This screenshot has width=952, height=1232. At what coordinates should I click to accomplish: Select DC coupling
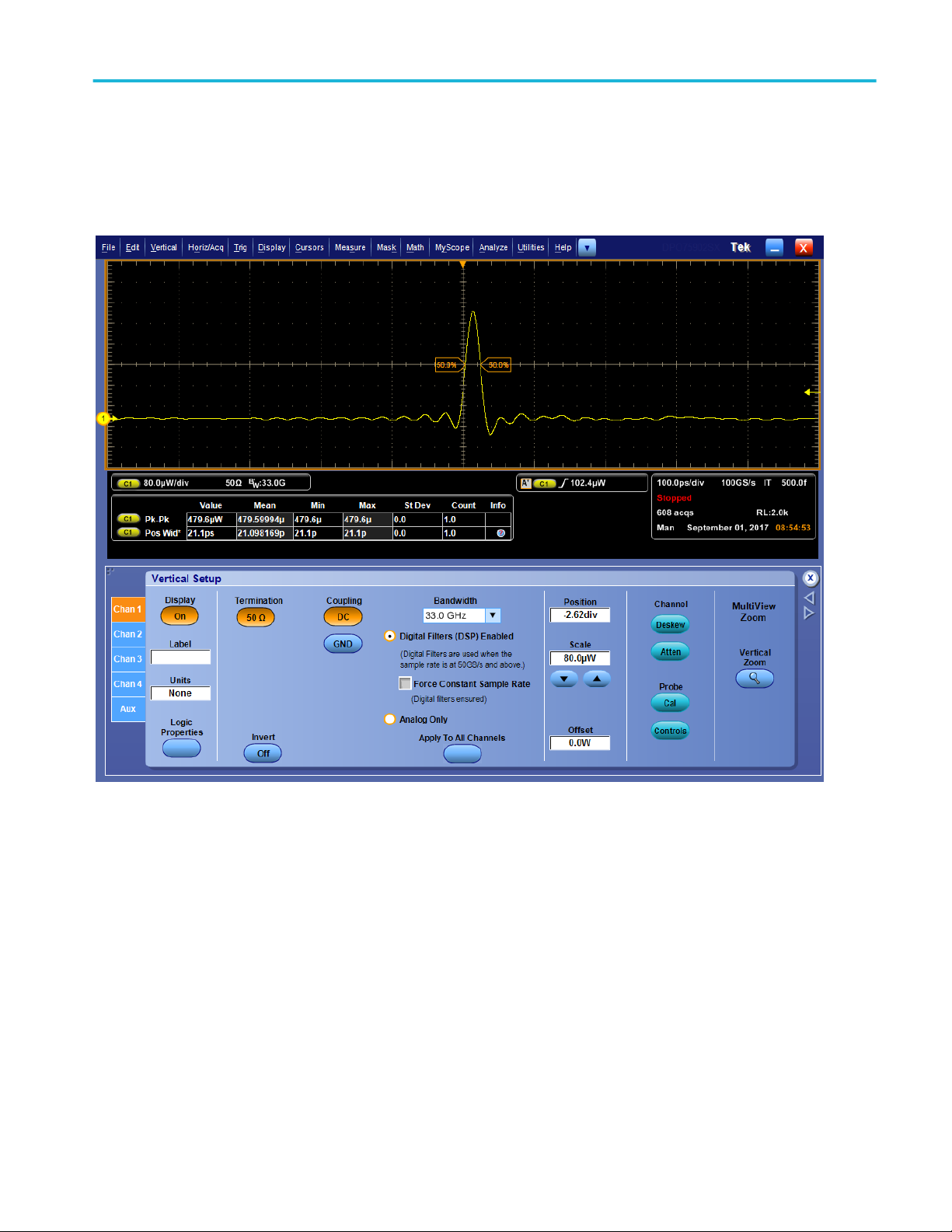point(343,617)
